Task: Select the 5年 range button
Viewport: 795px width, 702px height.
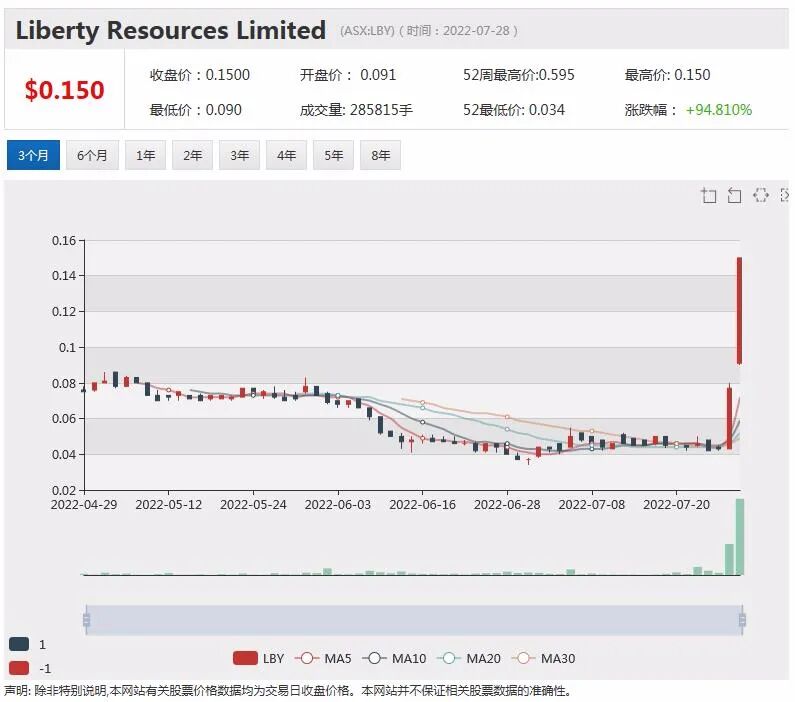Action: click(334, 155)
